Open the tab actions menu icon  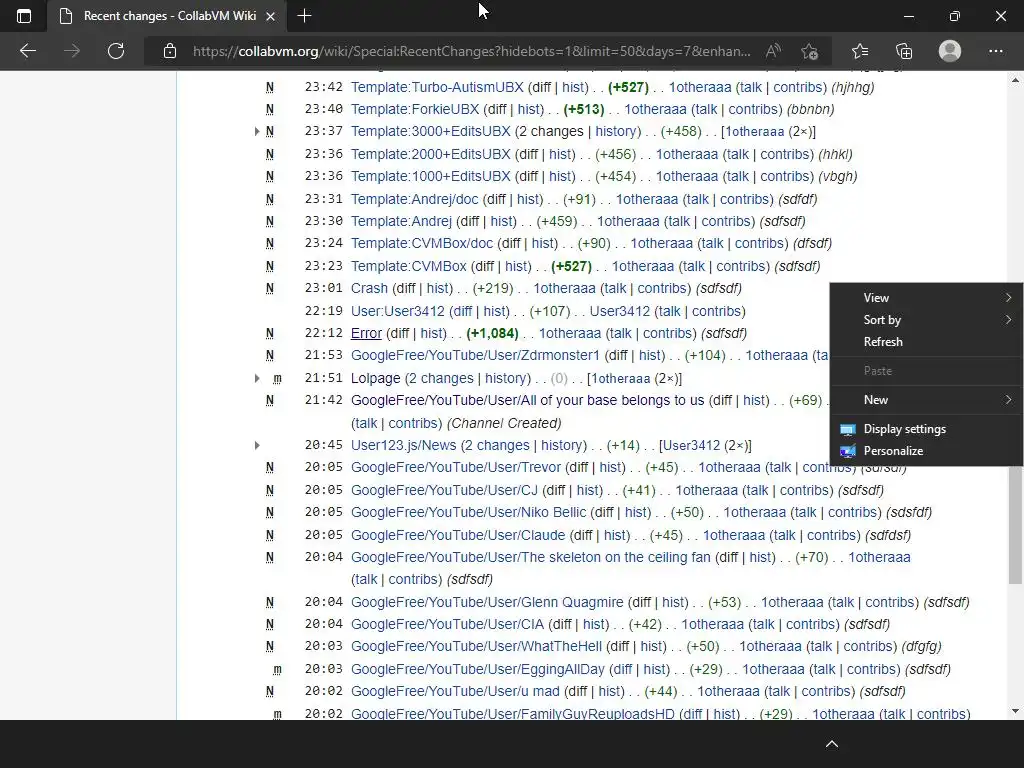[24, 16]
